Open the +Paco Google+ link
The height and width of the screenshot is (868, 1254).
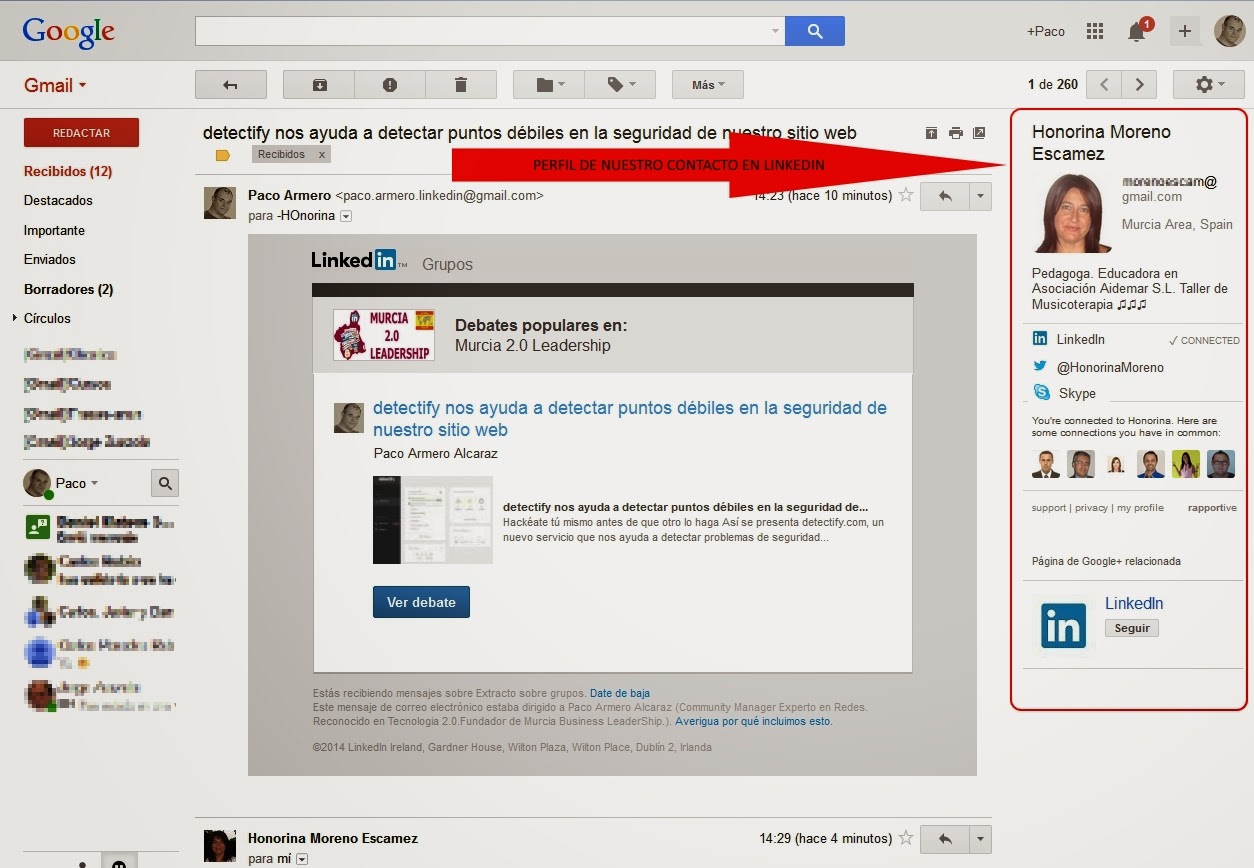click(1046, 31)
